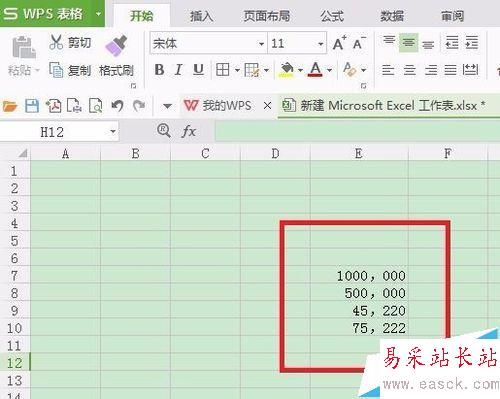
Task: Center text horizontally
Action: [410, 70]
